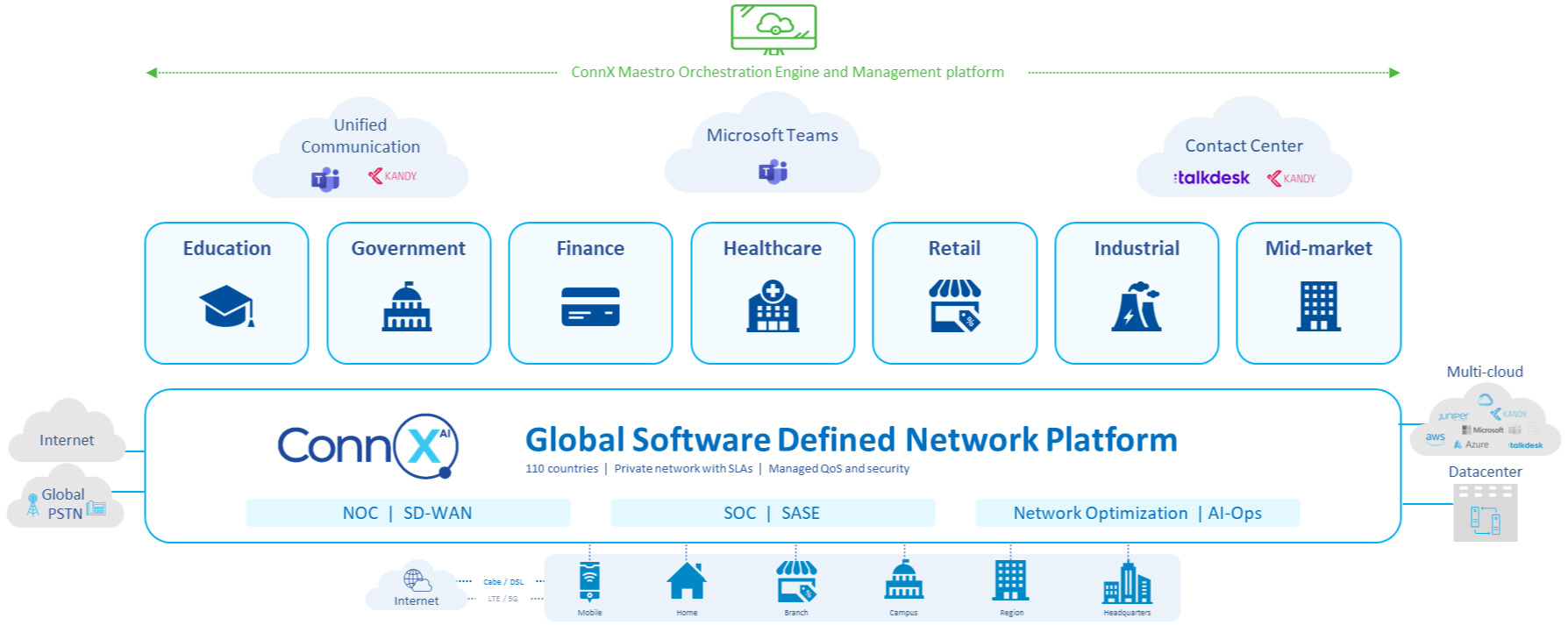Select the SOC | SASE bar

pos(773,513)
